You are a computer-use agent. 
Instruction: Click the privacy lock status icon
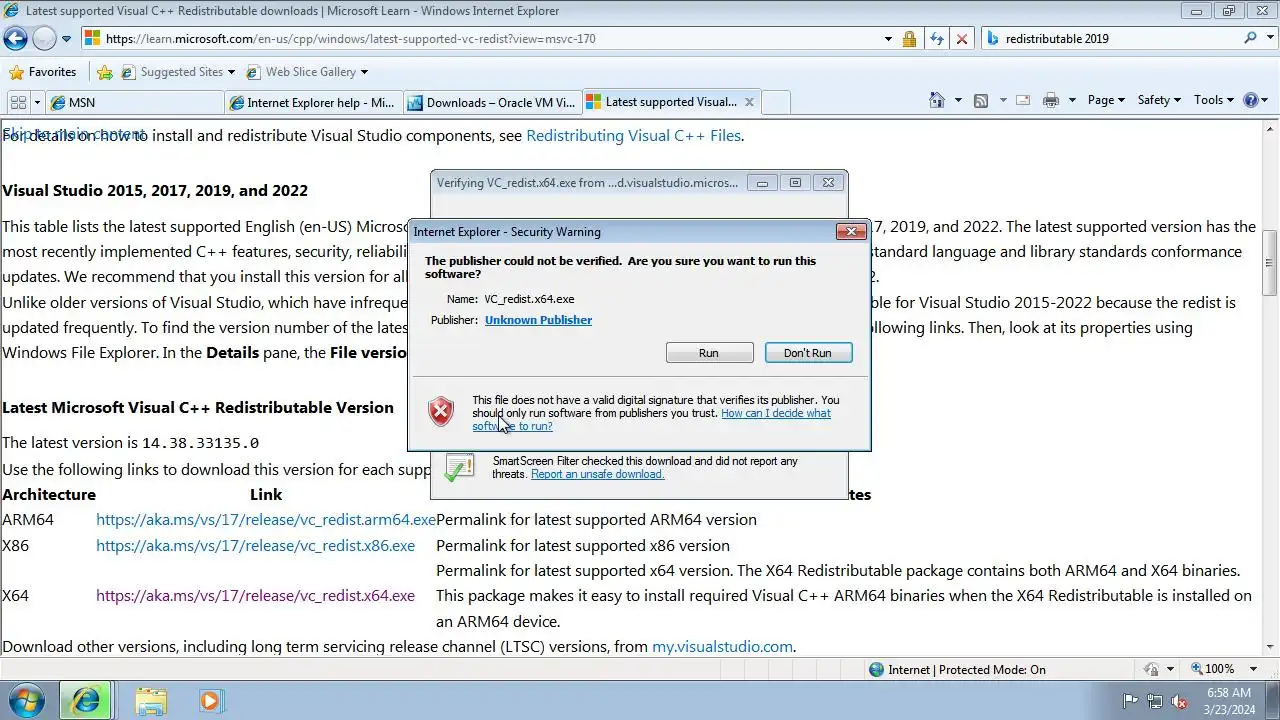tap(1152, 670)
